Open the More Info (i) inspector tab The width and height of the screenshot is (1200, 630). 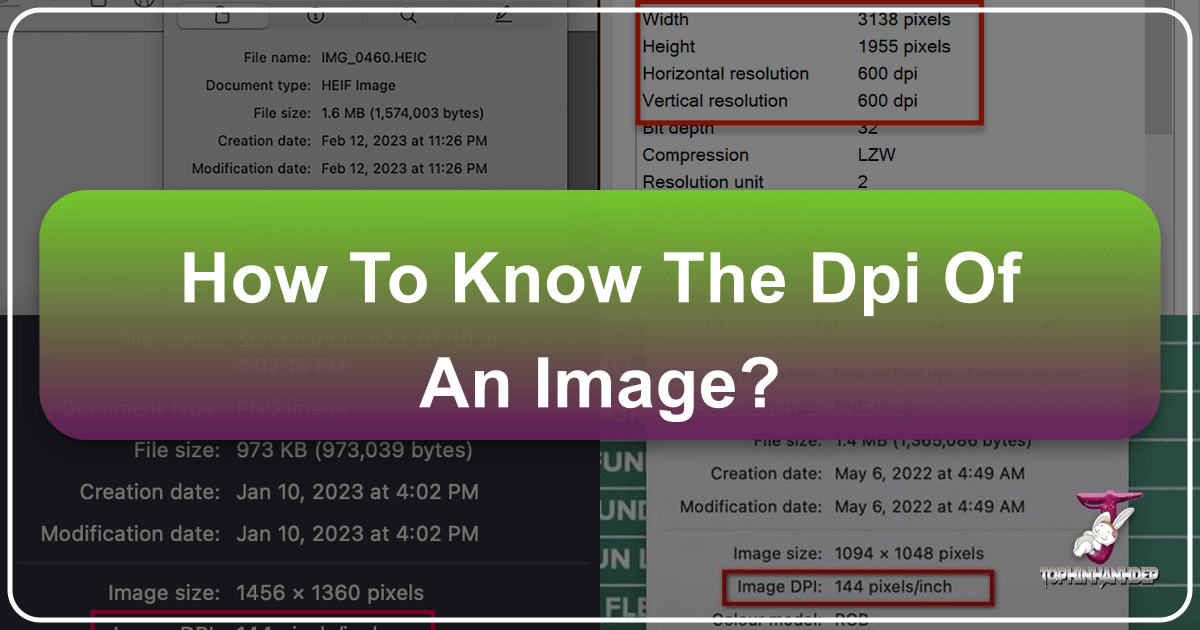pyautogui.click(x=316, y=17)
